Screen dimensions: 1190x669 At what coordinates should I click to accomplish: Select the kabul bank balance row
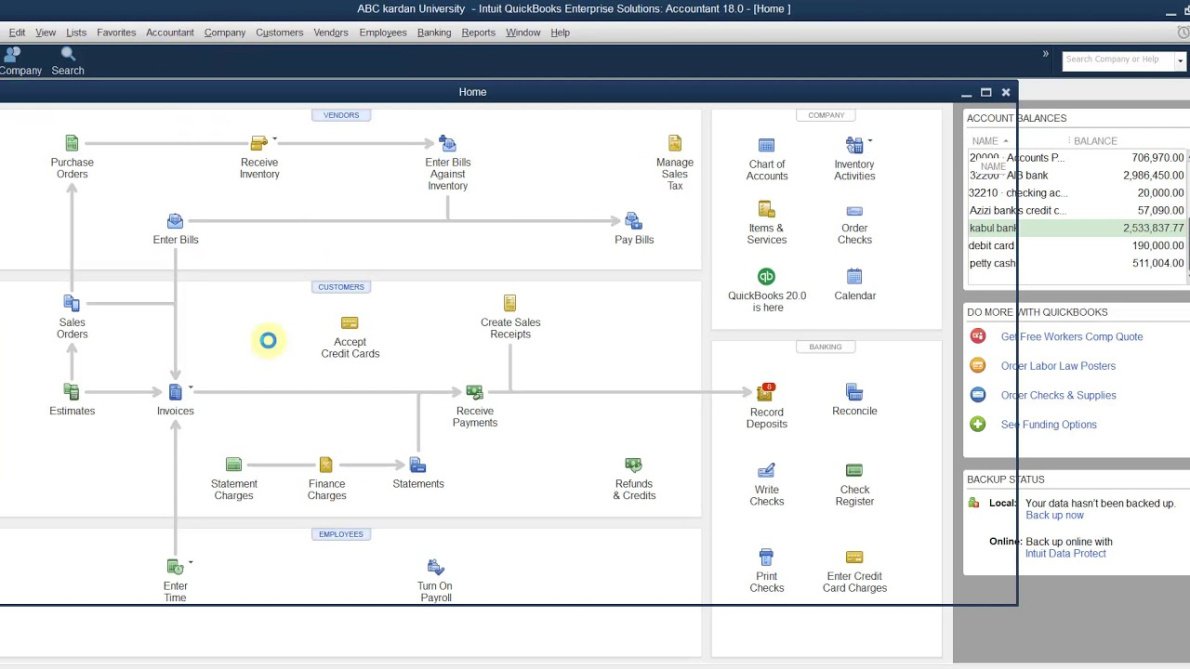[x=1076, y=228]
